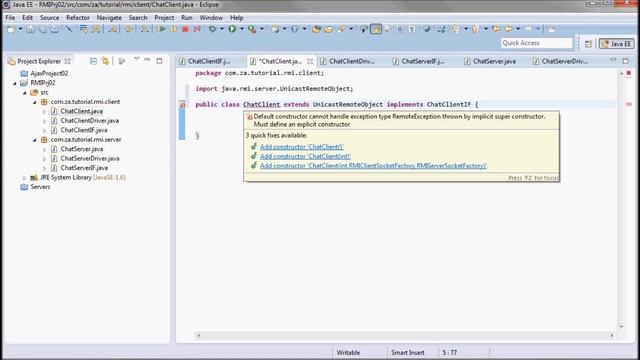Click the green Run launch icon
The width and height of the screenshot is (640, 360).
click(x=232, y=29)
